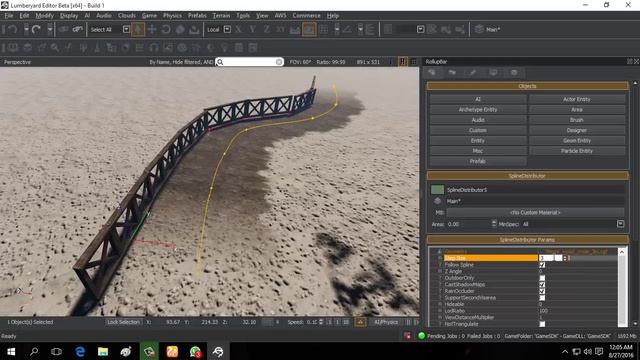Click the Actor Entity button
Viewport: 640px width, 360px height.
point(577,99)
